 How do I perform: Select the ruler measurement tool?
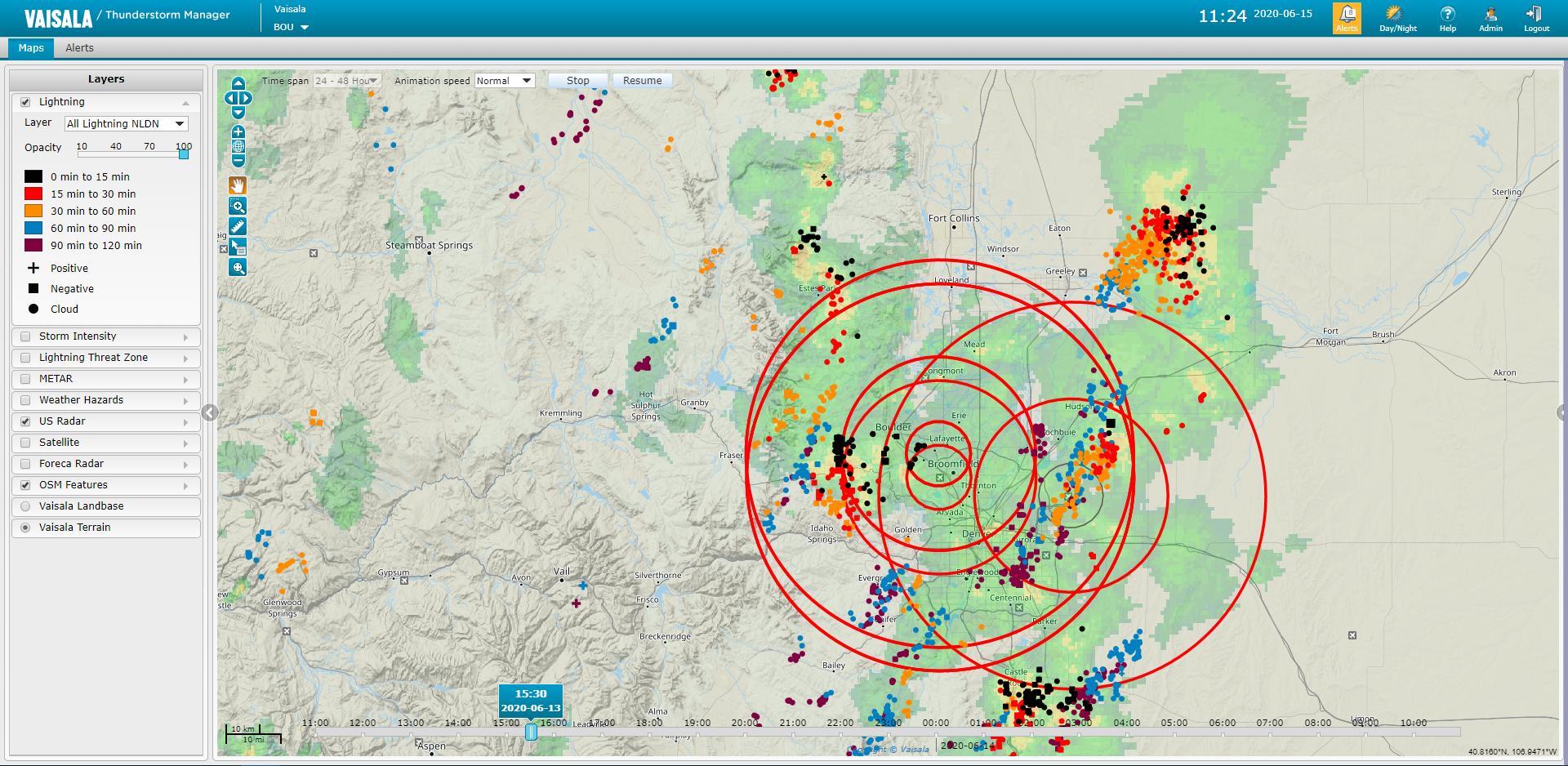pyautogui.click(x=237, y=226)
